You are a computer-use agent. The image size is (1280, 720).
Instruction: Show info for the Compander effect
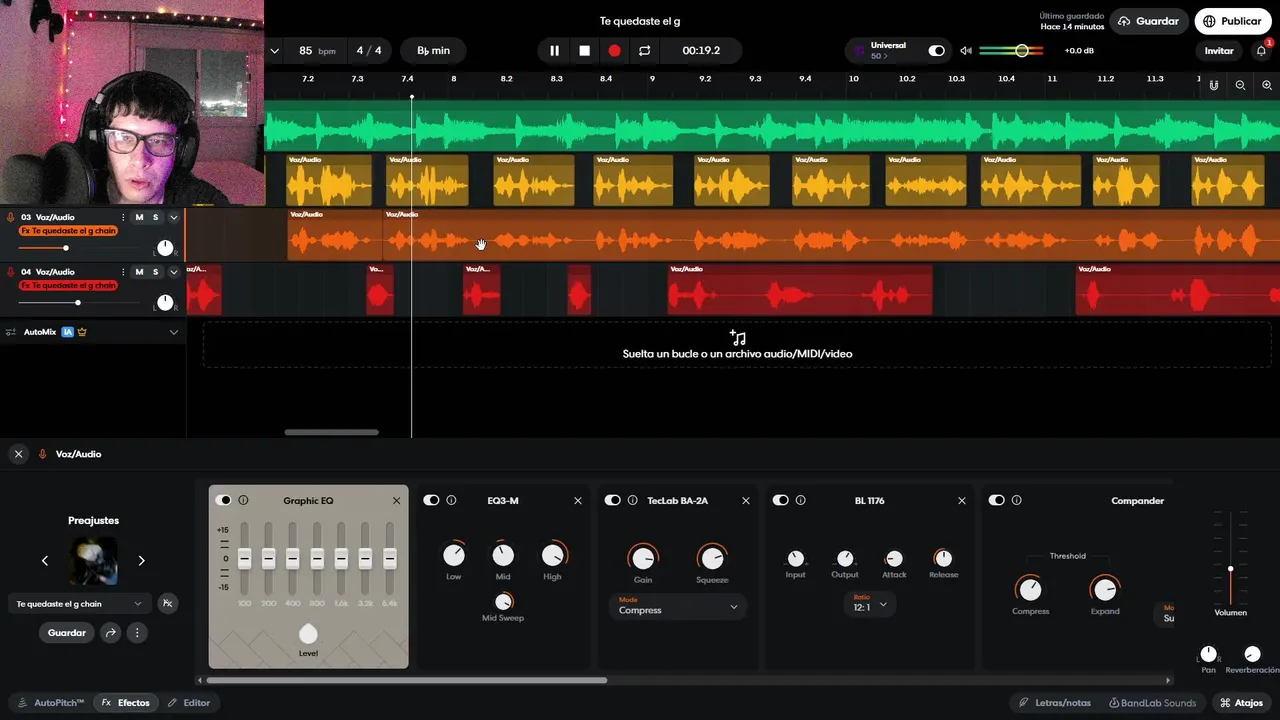tap(1017, 500)
